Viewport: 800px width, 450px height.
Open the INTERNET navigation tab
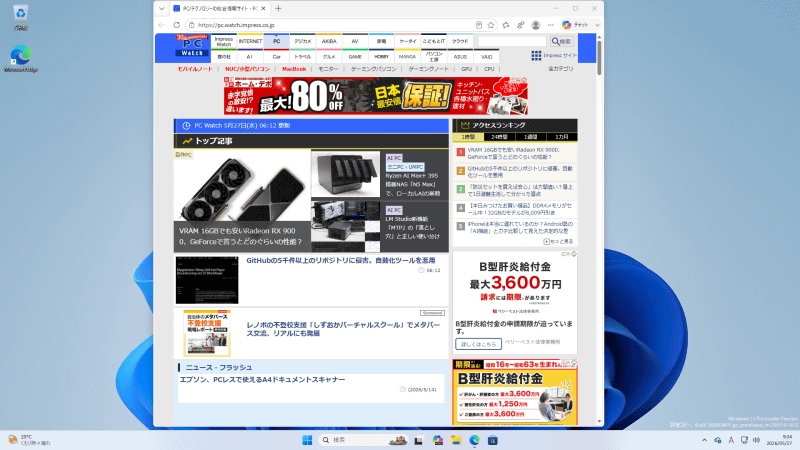pyautogui.click(x=250, y=42)
